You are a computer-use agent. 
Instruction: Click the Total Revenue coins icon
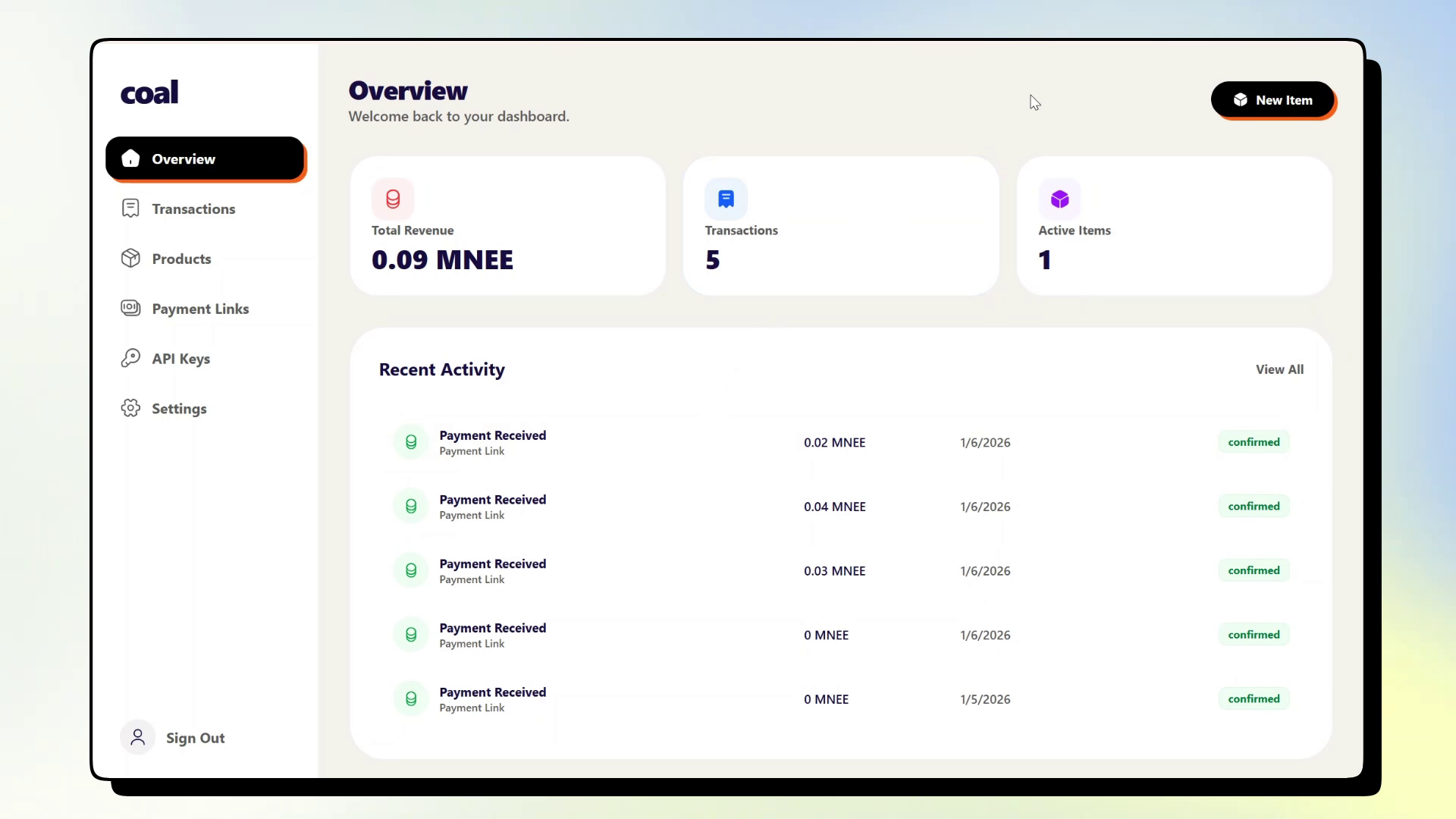pyautogui.click(x=393, y=199)
